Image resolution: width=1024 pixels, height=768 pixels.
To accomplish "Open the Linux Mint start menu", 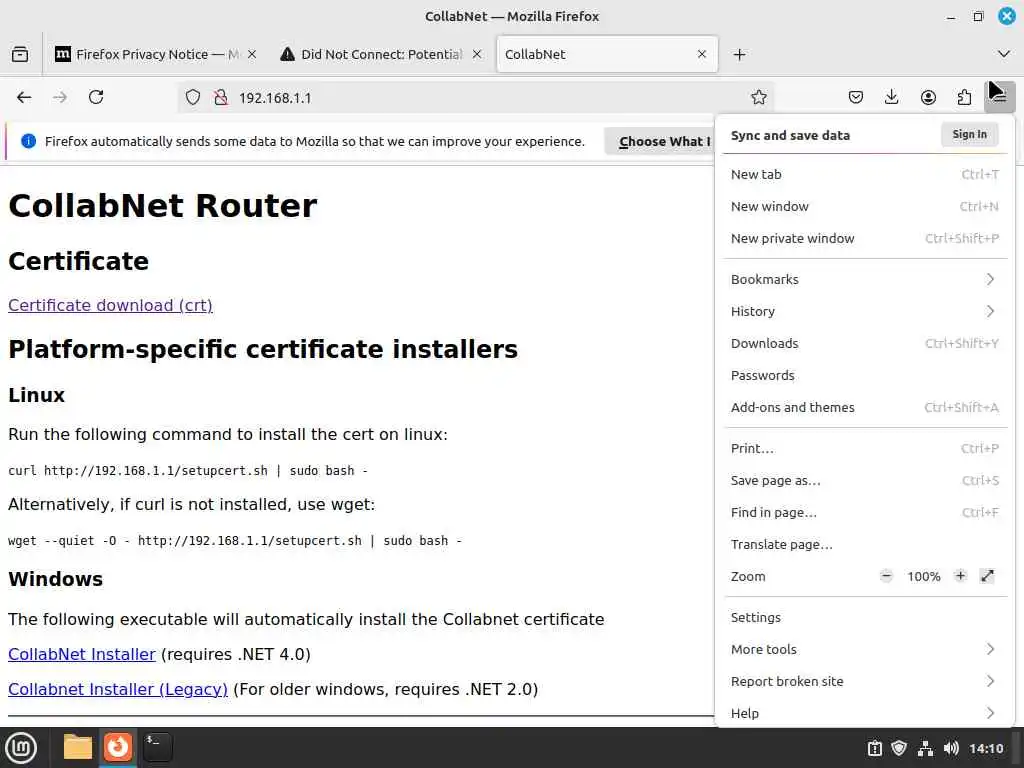I will coord(21,748).
